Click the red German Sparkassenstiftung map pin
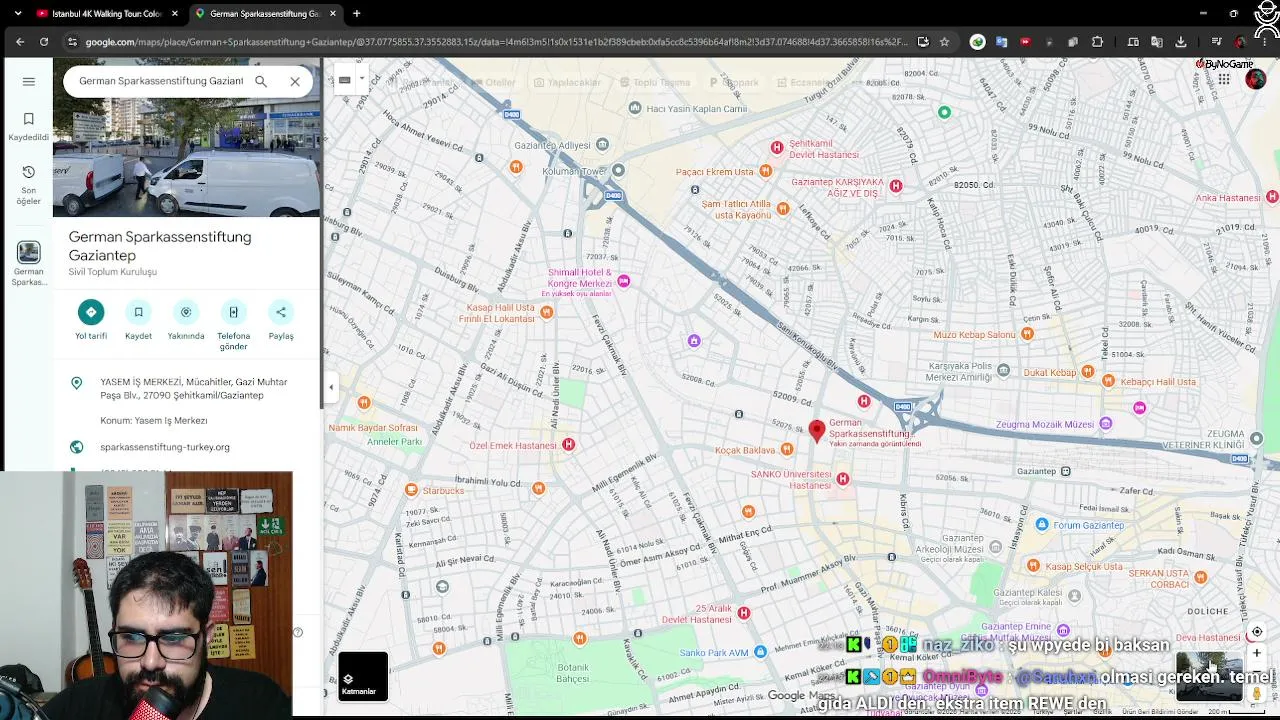 click(x=817, y=430)
